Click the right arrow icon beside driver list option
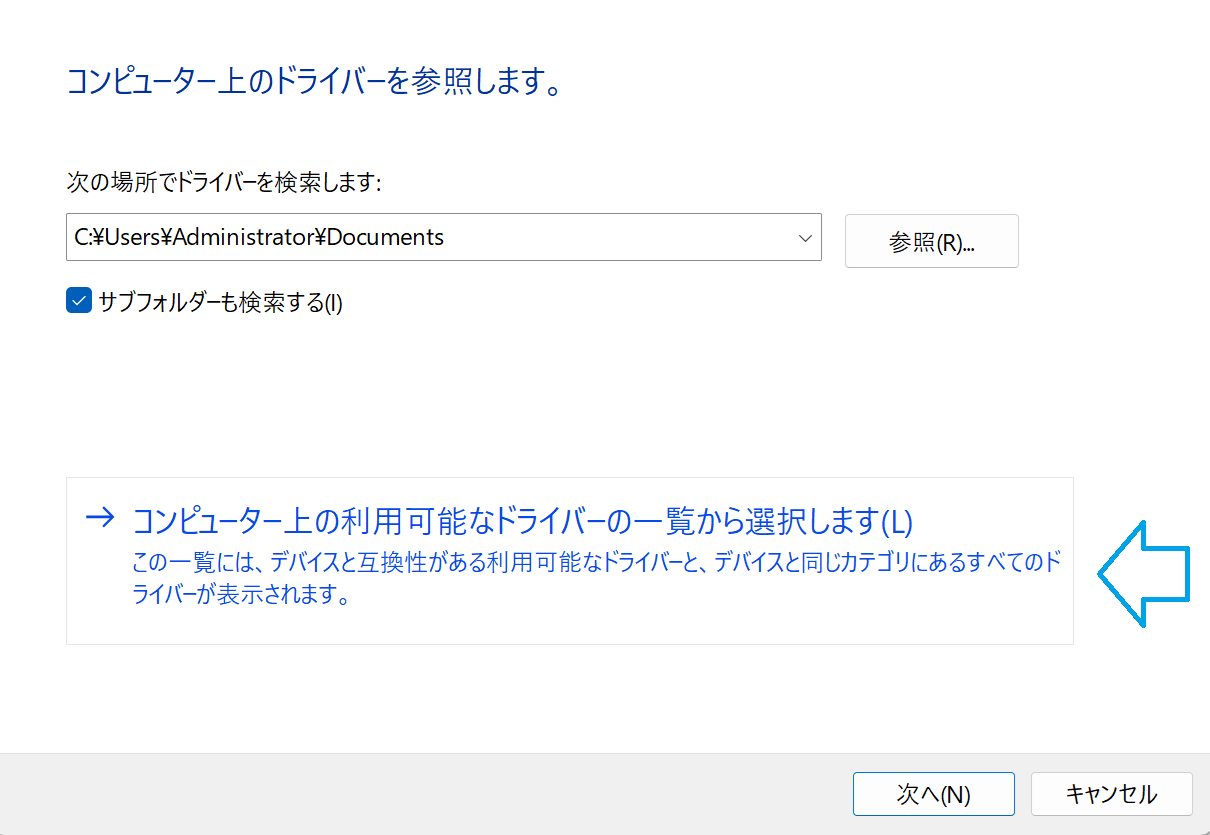1210x835 pixels. pos(100,518)
